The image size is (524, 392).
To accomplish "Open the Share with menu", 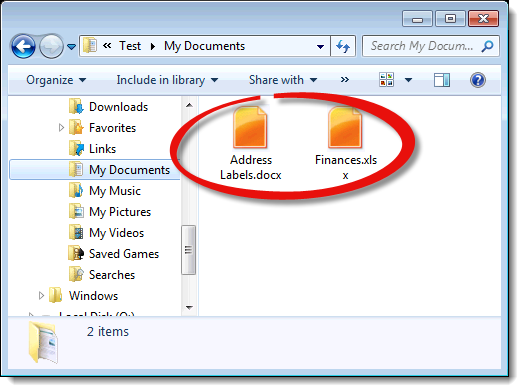I will [283, 80].
